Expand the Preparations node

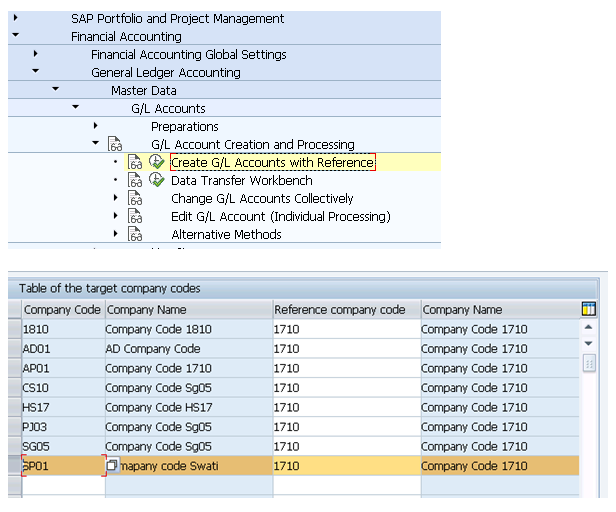click(x=96, y=126)
